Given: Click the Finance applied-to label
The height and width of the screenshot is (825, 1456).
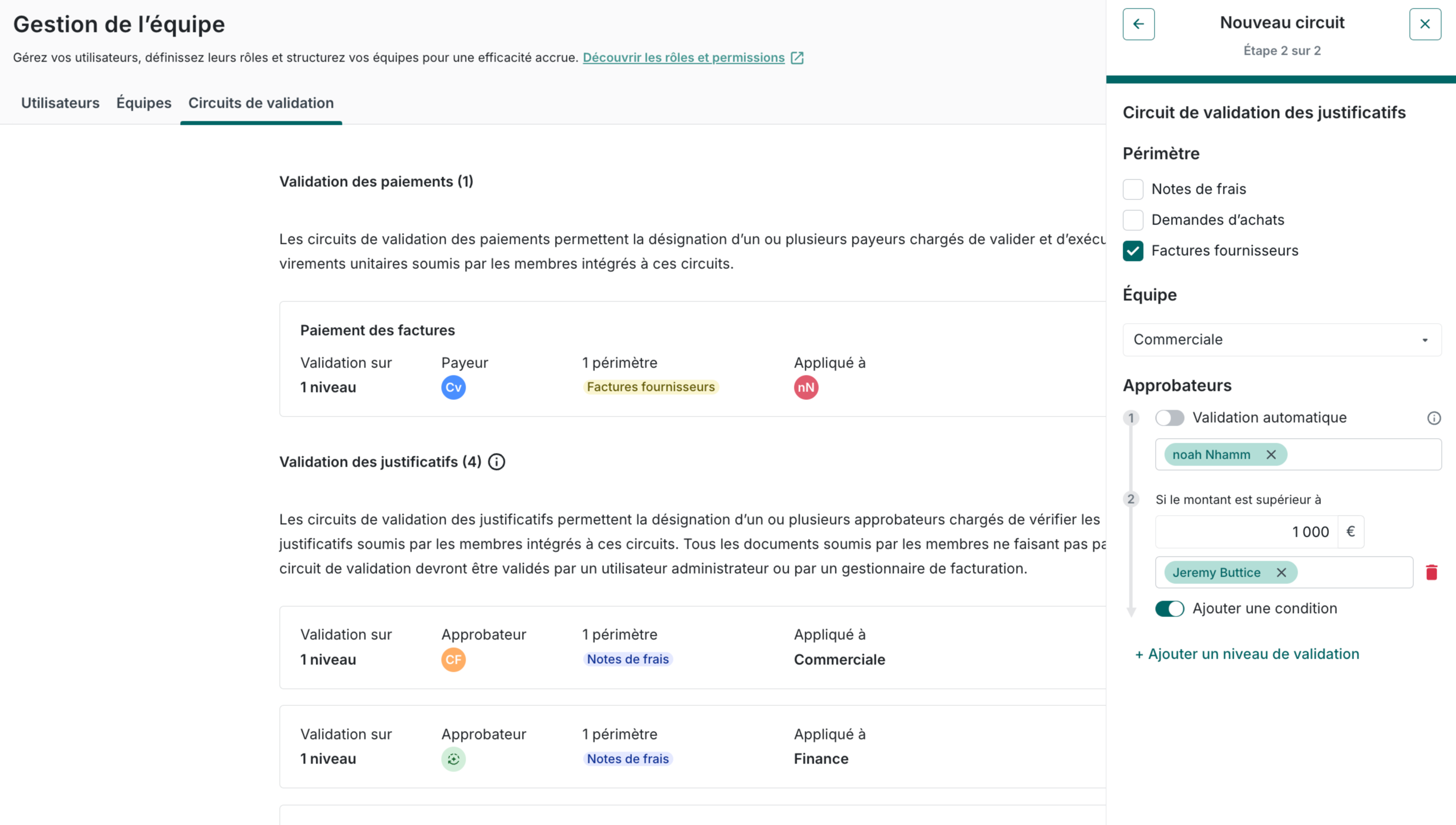Looking at the screenshot, I should pos(821,759).
